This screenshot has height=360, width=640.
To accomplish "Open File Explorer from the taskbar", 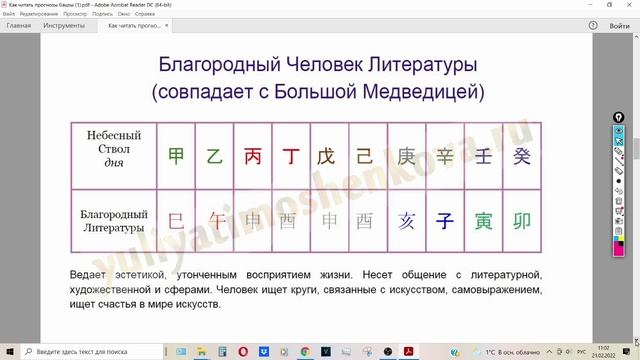I will click(202, 351).
